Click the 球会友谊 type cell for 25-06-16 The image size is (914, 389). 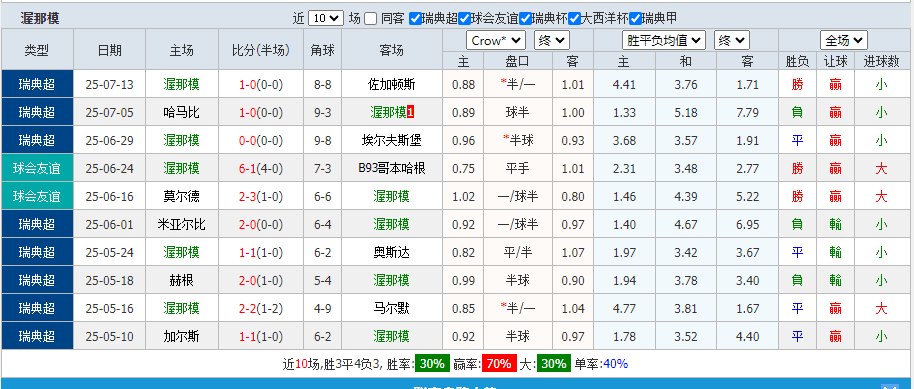pos(37,197)
